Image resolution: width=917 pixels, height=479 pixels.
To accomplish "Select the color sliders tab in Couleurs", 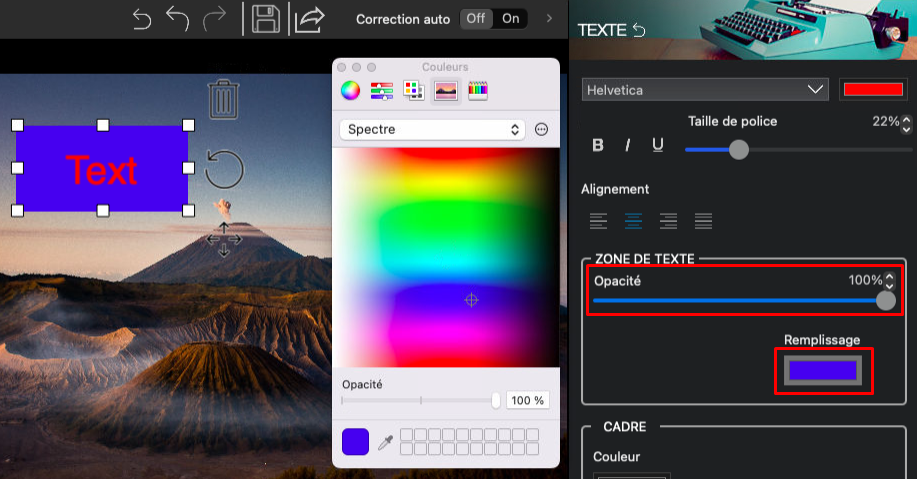I will tap(382, 91).
